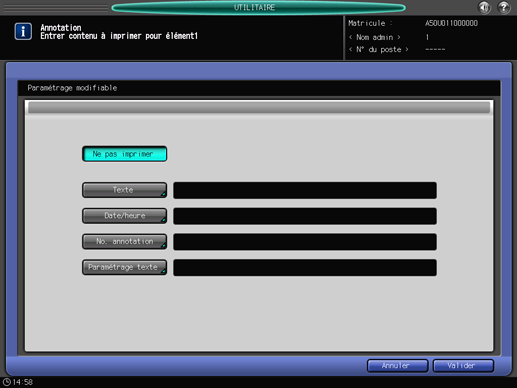Click the Annotation heading text
The image size is (517, 388).
click(61, 27)
